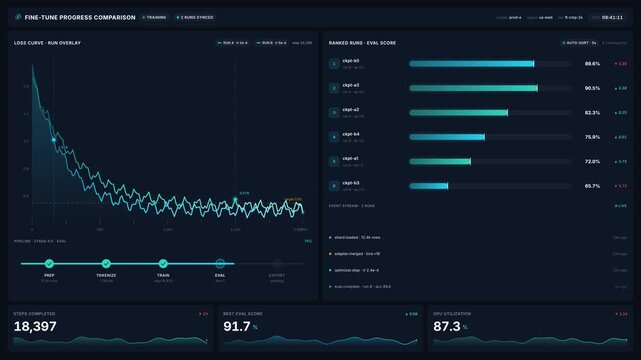Click the highlighted loss marker near the curve start

tap(54, 140)
